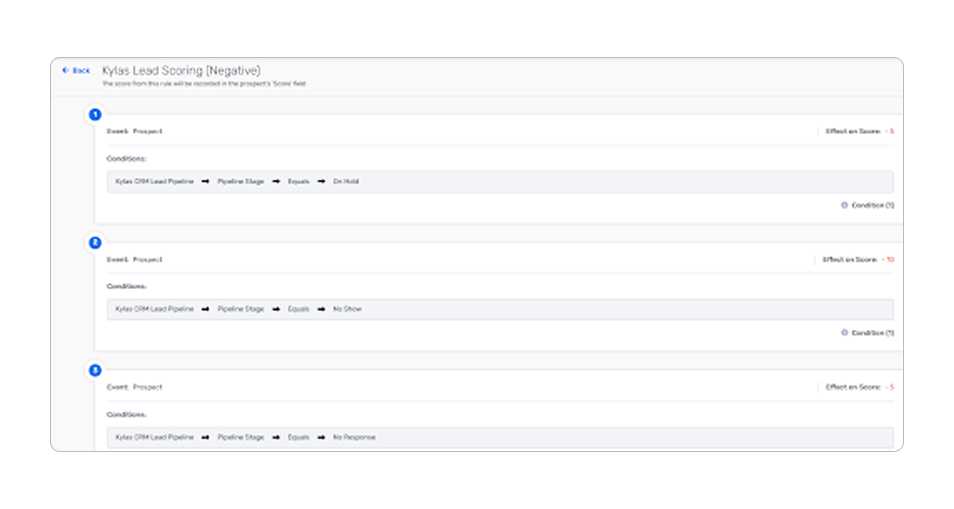954x509 pixels.
Task: Select the No Show condition value
Action: (347, 309)
